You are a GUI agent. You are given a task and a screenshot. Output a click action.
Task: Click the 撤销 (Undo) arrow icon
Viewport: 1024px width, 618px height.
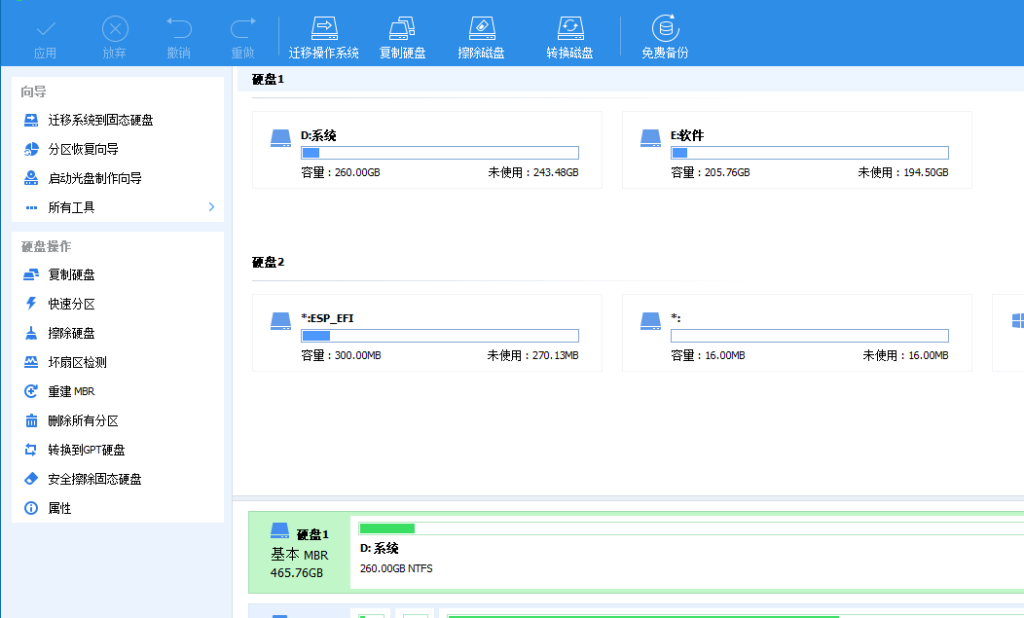click(x=178, y=29)
